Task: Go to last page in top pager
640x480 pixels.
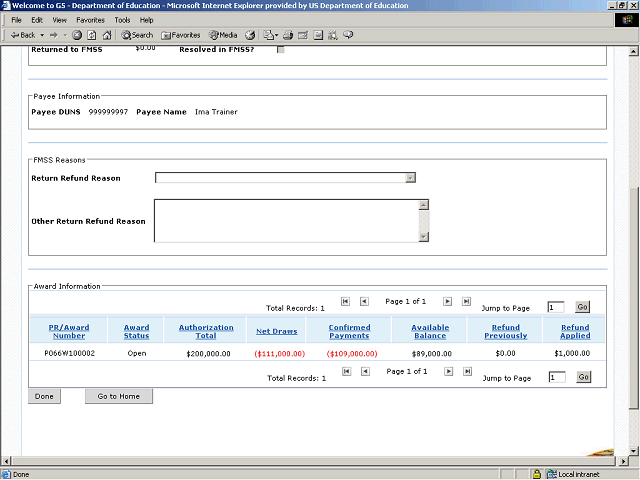Action: (x=466, y=301)
